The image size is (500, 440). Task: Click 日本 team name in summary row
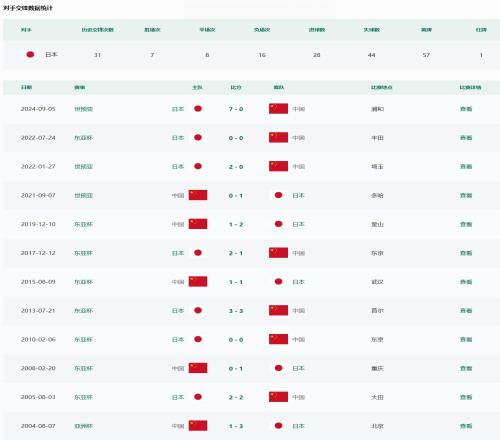pyautogui.click(x=51, y=54)
